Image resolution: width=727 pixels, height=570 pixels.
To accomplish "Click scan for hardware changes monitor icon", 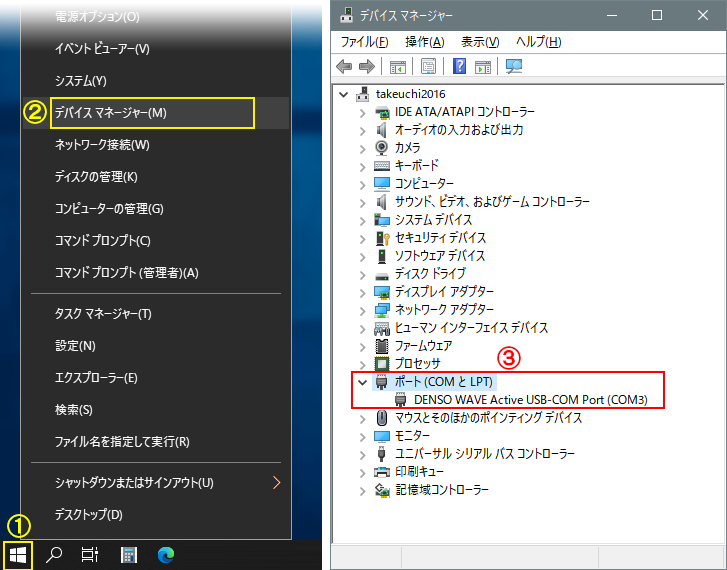I will [514, 67].
